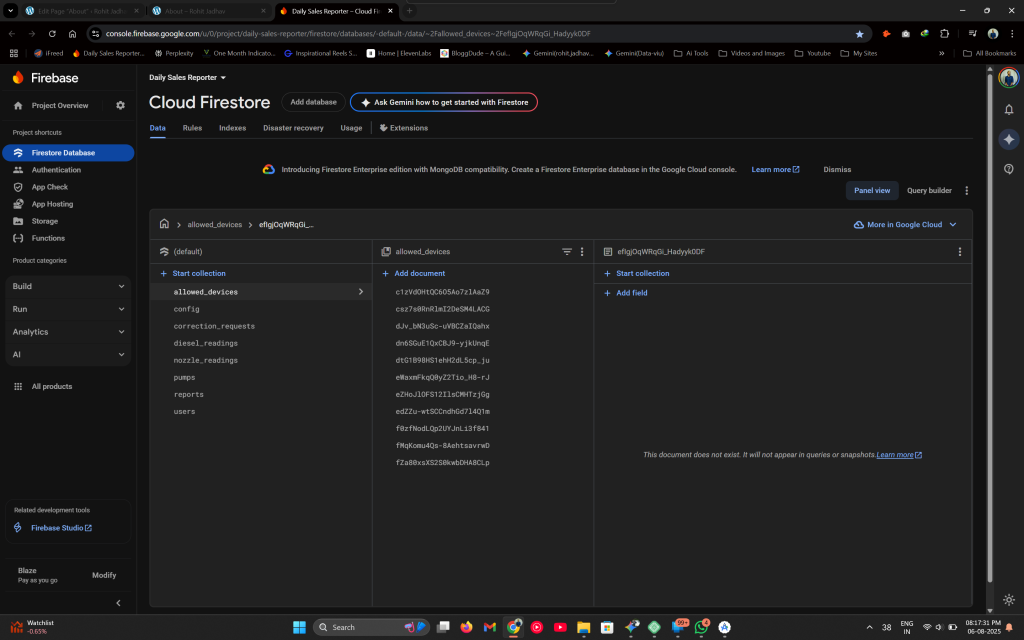Open the Indexes tab

coord(232,128)
